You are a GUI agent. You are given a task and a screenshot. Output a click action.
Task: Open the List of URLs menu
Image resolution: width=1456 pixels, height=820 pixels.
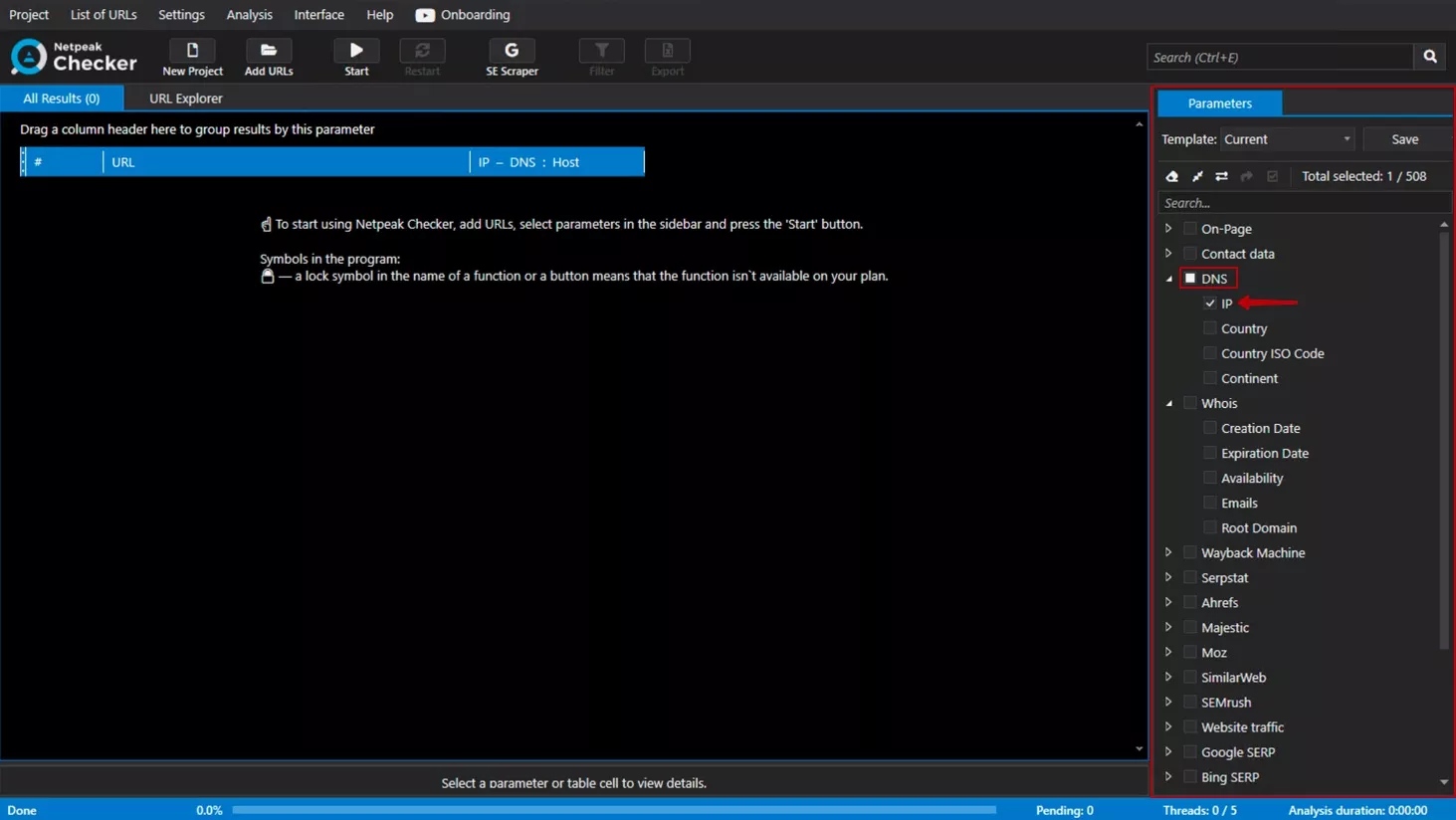(104, 15)
